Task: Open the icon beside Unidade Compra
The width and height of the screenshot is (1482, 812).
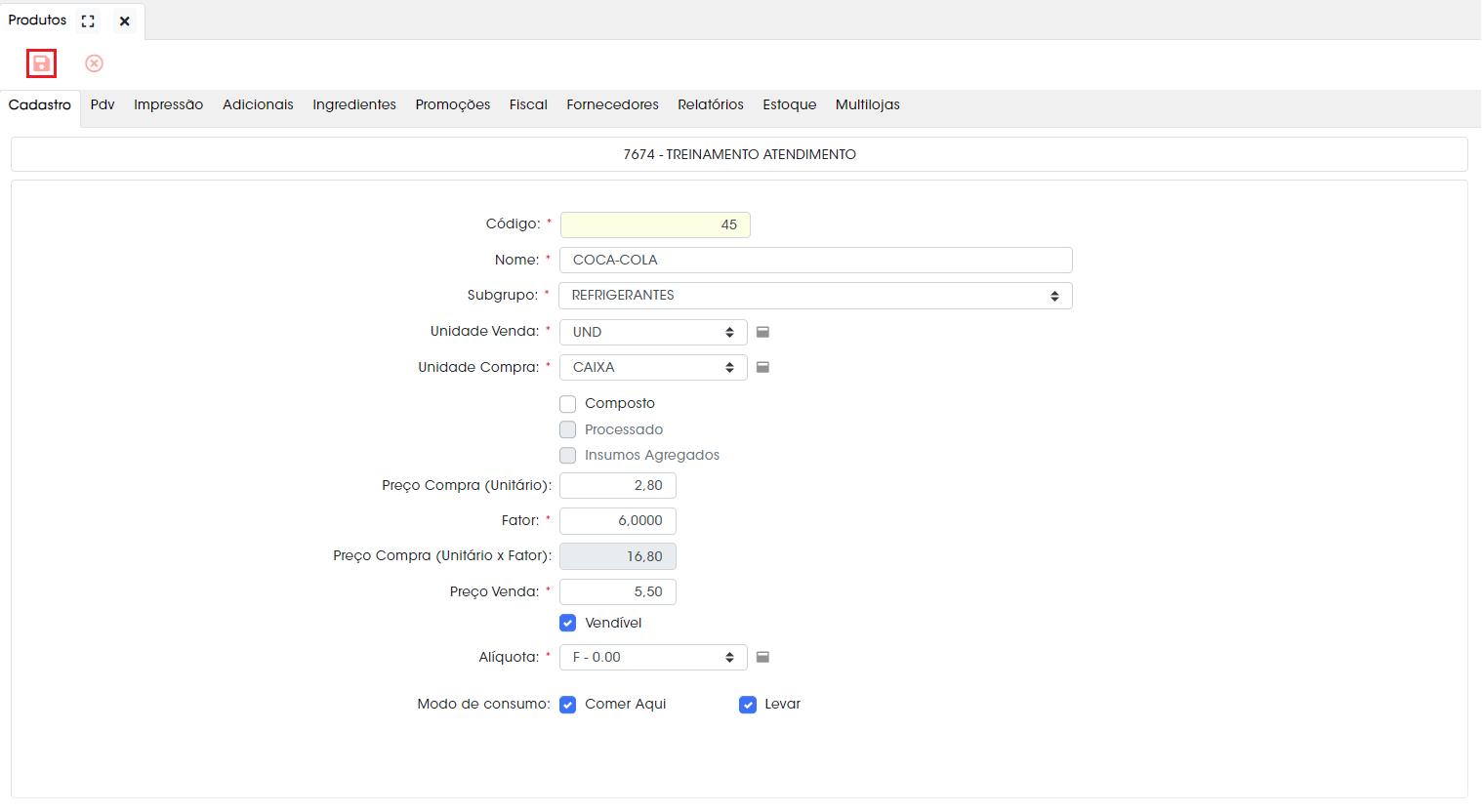Action: (763, 367)
